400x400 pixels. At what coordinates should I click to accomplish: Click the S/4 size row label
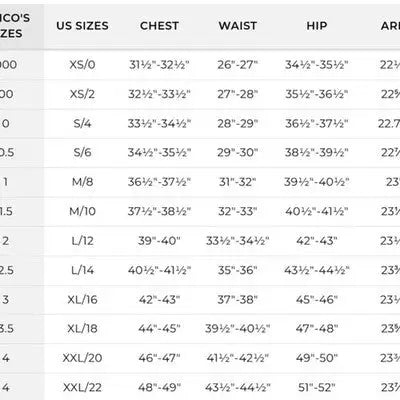pyautogui.click(x=82, y=123)
